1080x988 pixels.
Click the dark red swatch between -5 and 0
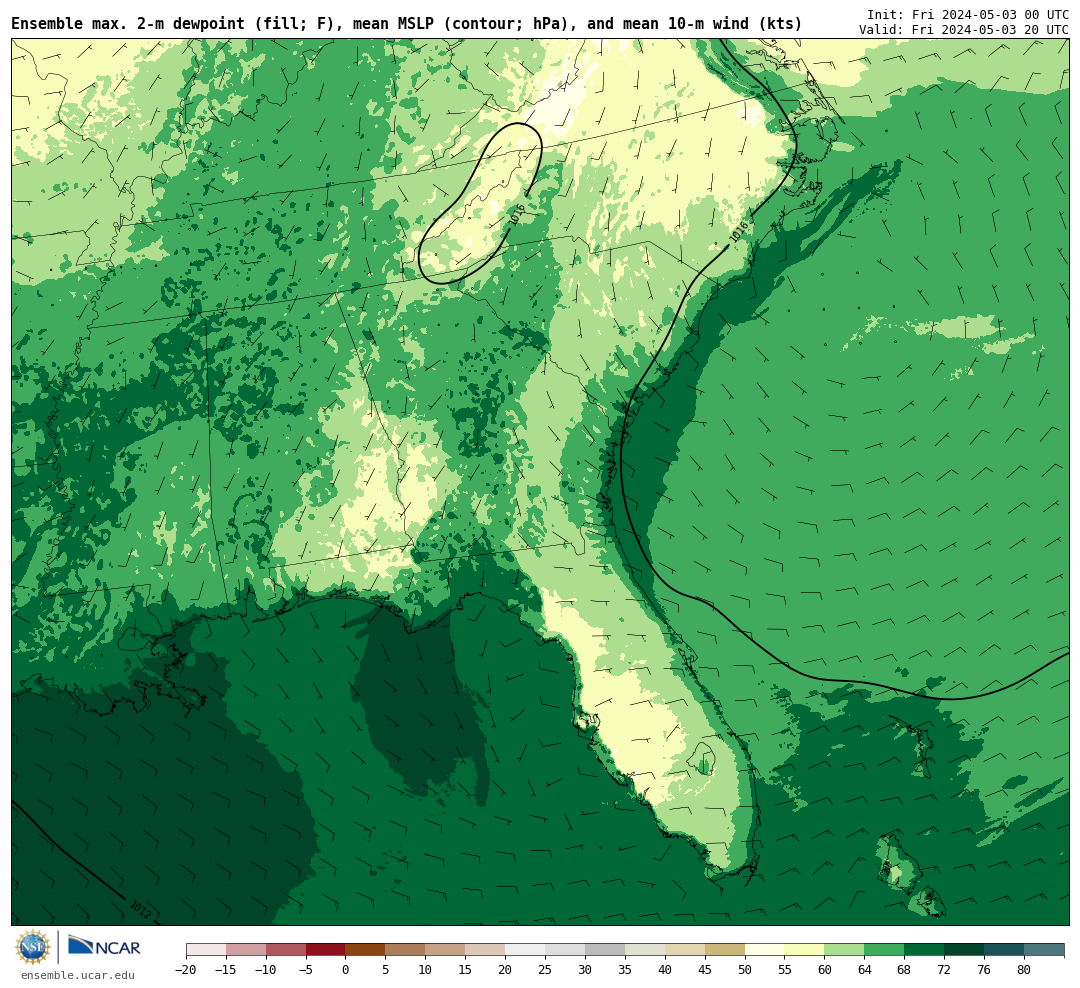click(326, 950)
